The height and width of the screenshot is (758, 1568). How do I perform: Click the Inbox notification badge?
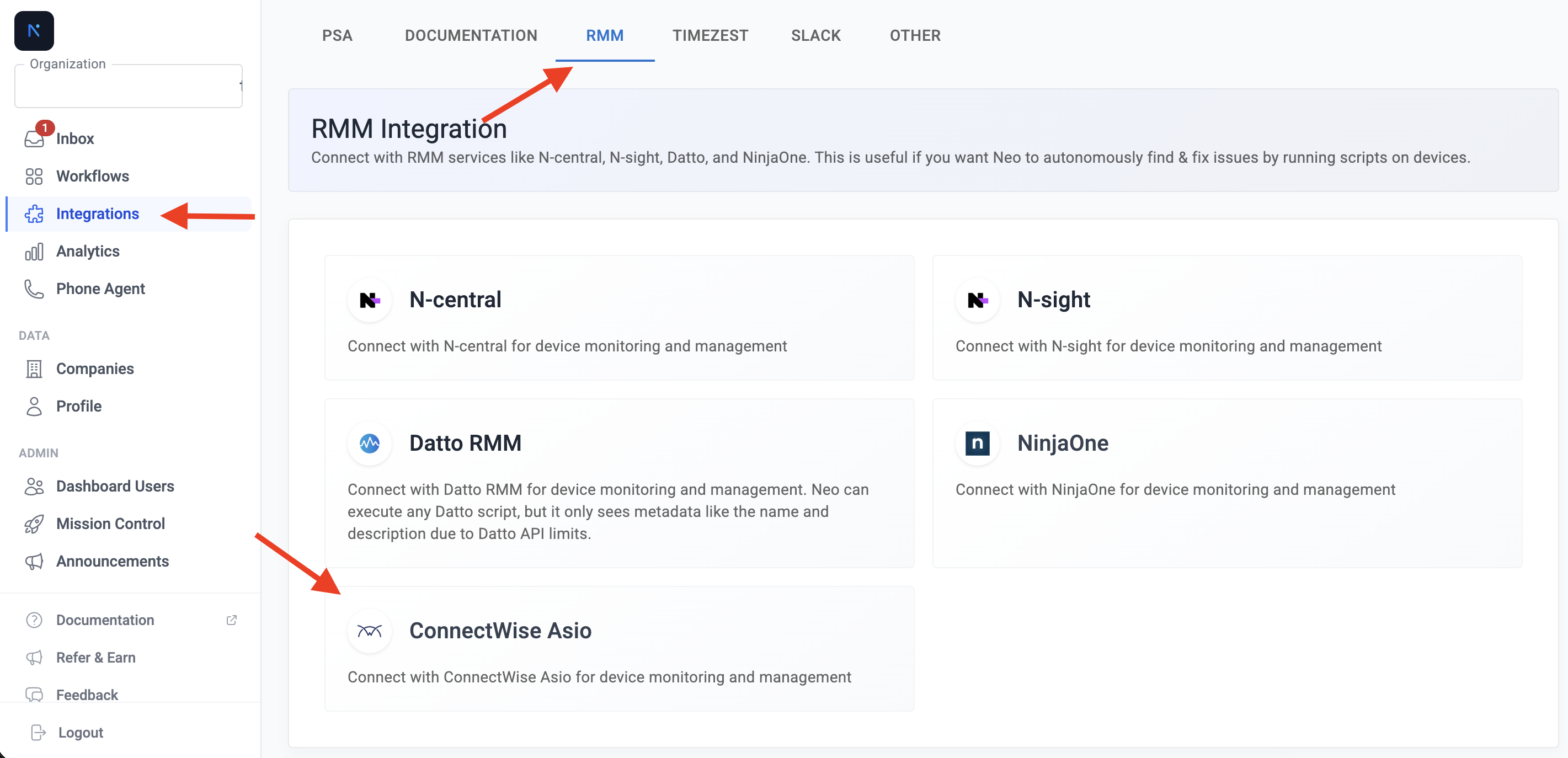pos(45,128)
